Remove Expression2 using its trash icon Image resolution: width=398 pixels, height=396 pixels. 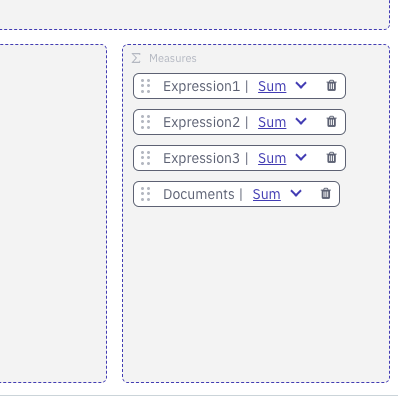click(x=331, y=122)
